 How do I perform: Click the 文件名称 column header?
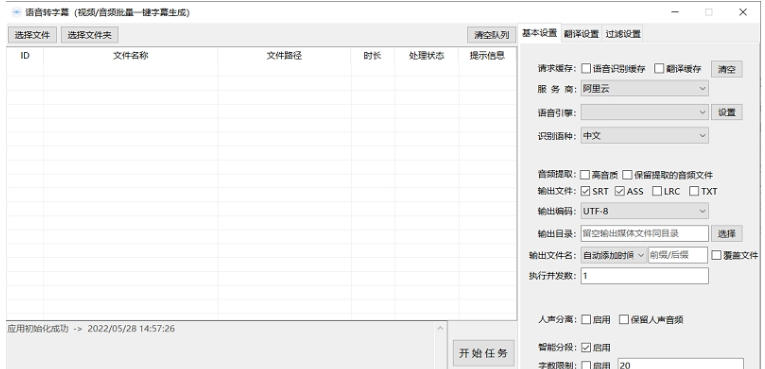coord(131,56)
